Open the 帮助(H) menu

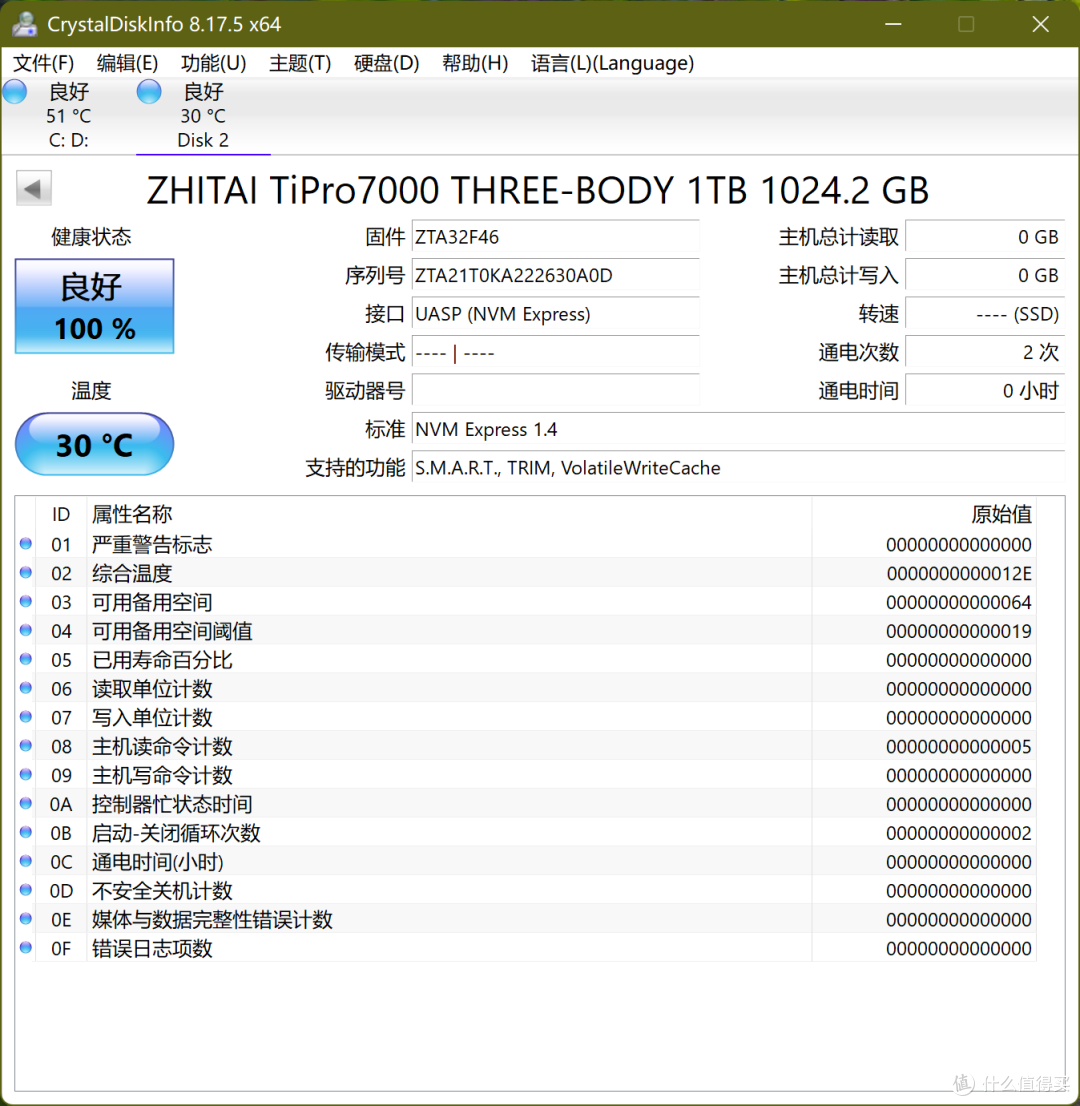click(x=474, y=63)
